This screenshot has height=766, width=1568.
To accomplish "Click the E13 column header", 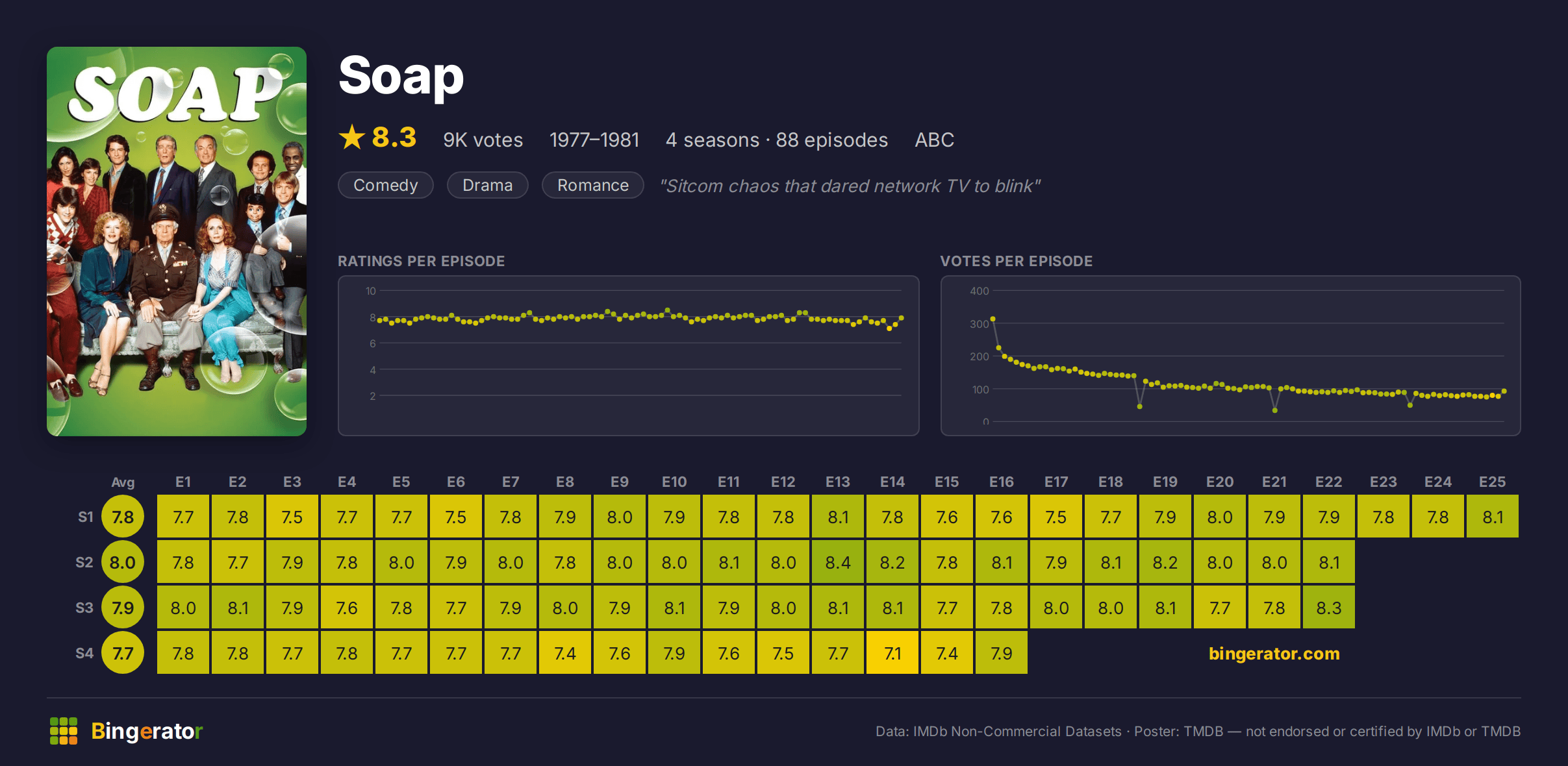I will point(838,482).
